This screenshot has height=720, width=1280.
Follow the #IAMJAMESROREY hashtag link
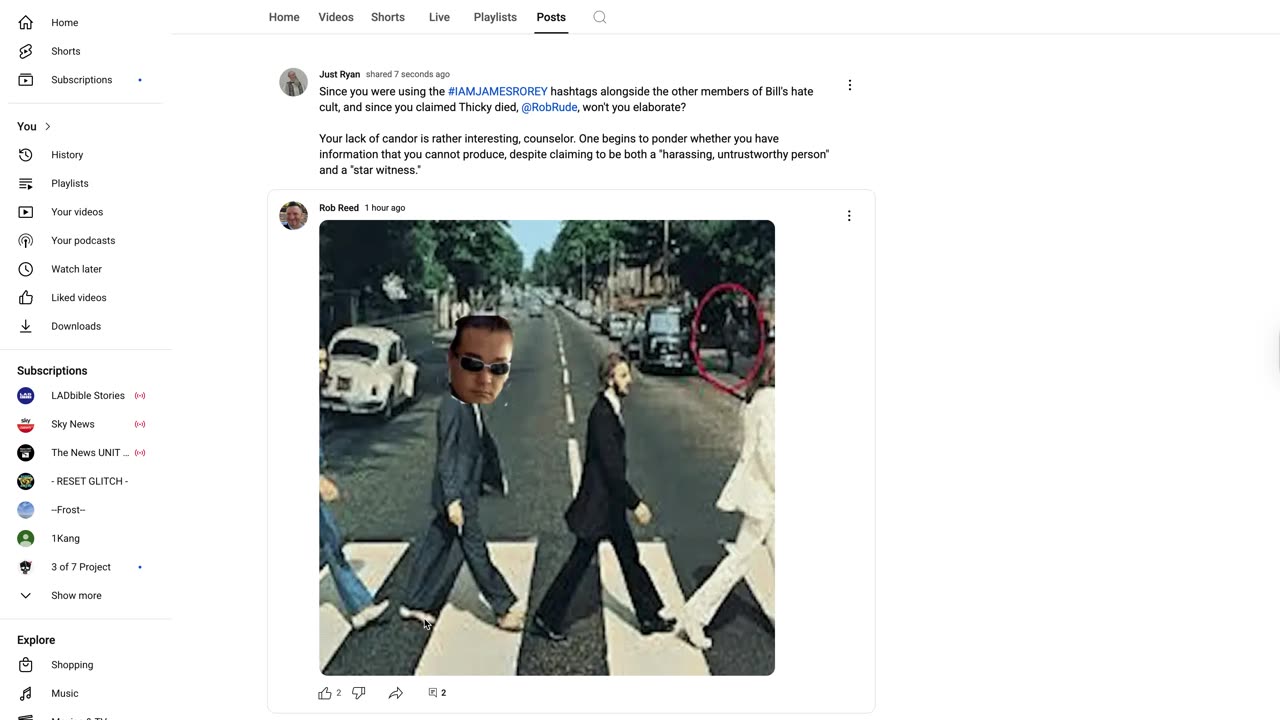pos(498,92)
